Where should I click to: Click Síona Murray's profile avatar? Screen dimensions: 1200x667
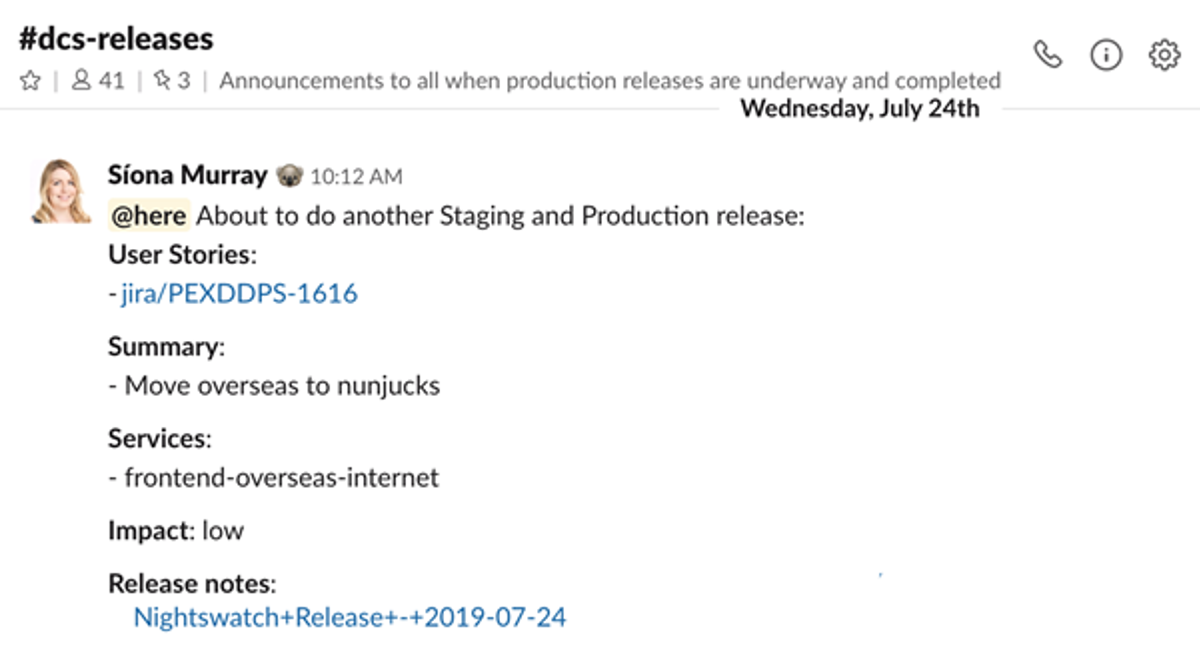62,191
